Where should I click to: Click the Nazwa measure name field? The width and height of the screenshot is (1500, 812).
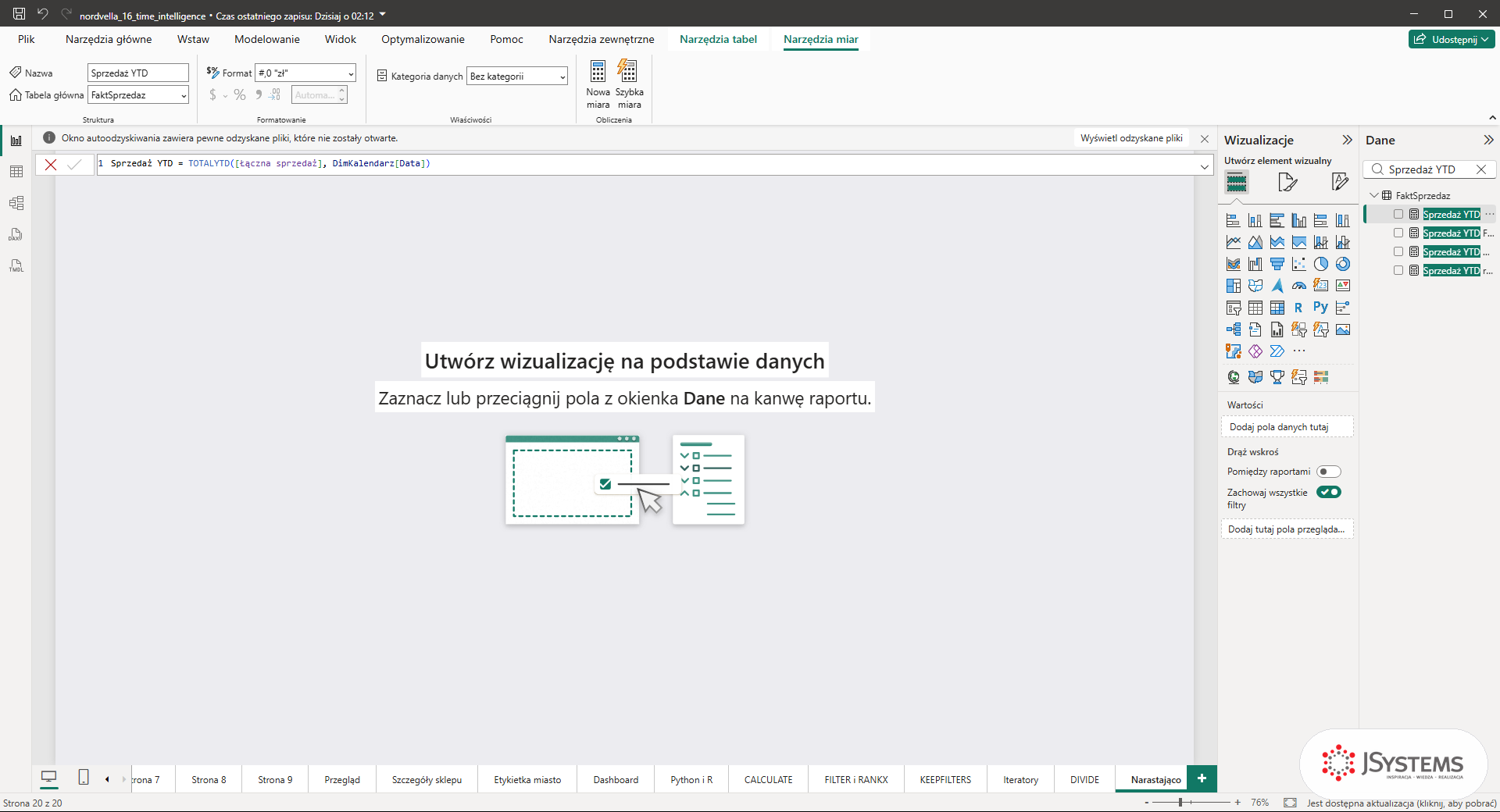pos(138,73)
